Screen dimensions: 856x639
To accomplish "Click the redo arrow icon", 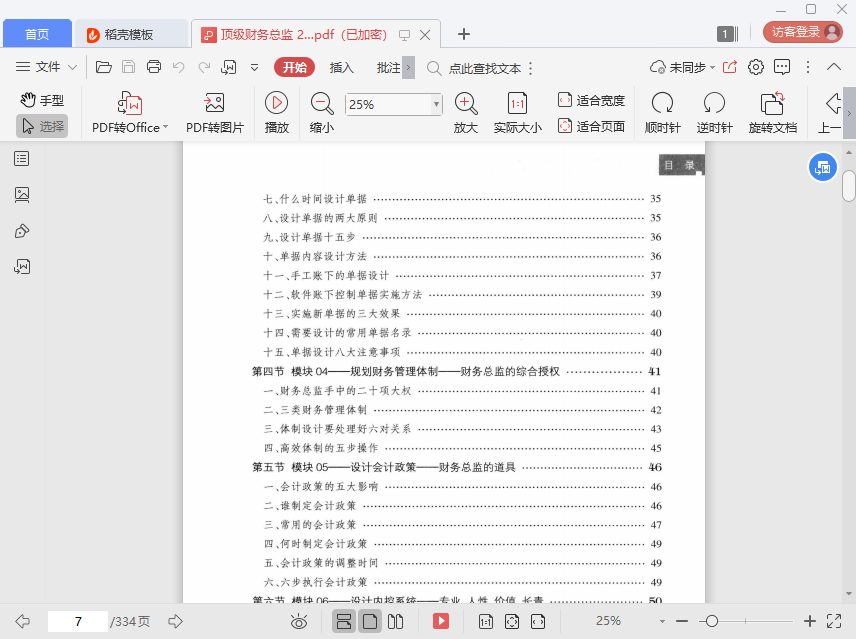I will (204, 67).
